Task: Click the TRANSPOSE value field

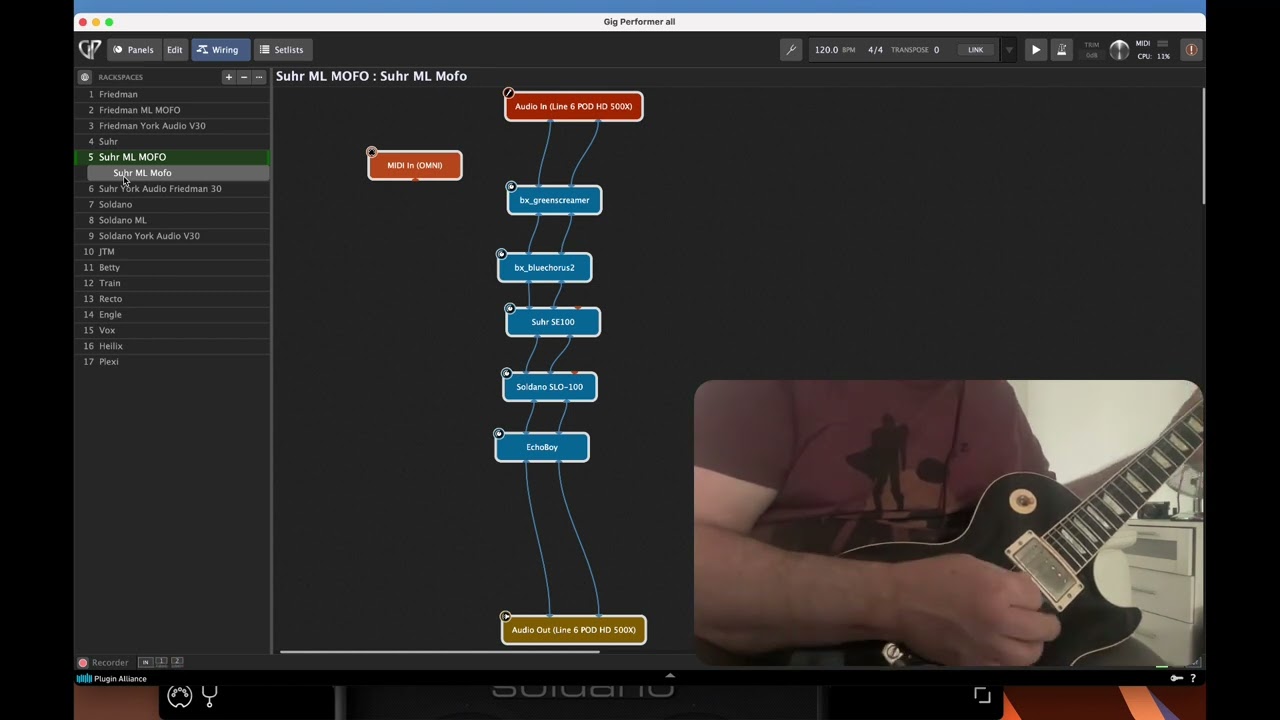Action: [936, 50]
